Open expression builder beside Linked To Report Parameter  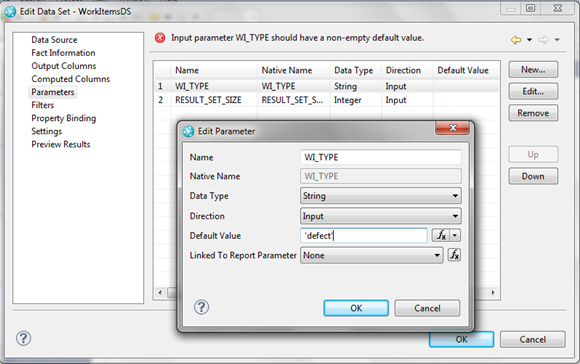click(x=454, y=255)
